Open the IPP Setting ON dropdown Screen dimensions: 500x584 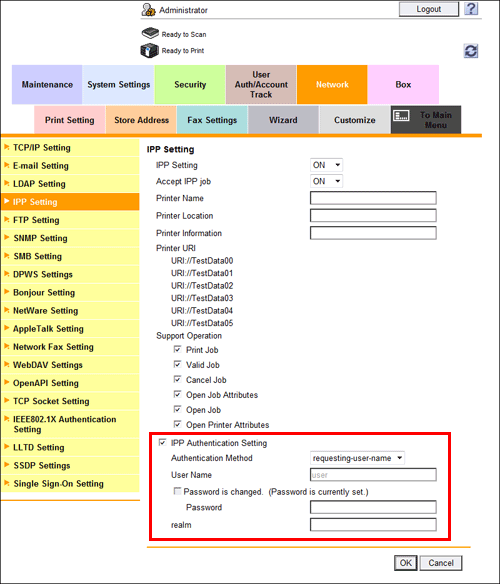click(x=326, y=165)
